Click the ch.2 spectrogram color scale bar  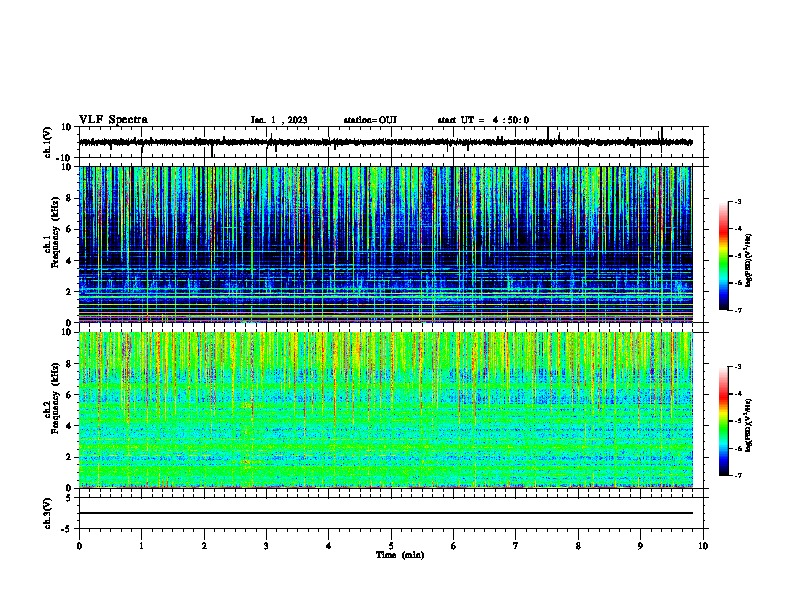723,421
